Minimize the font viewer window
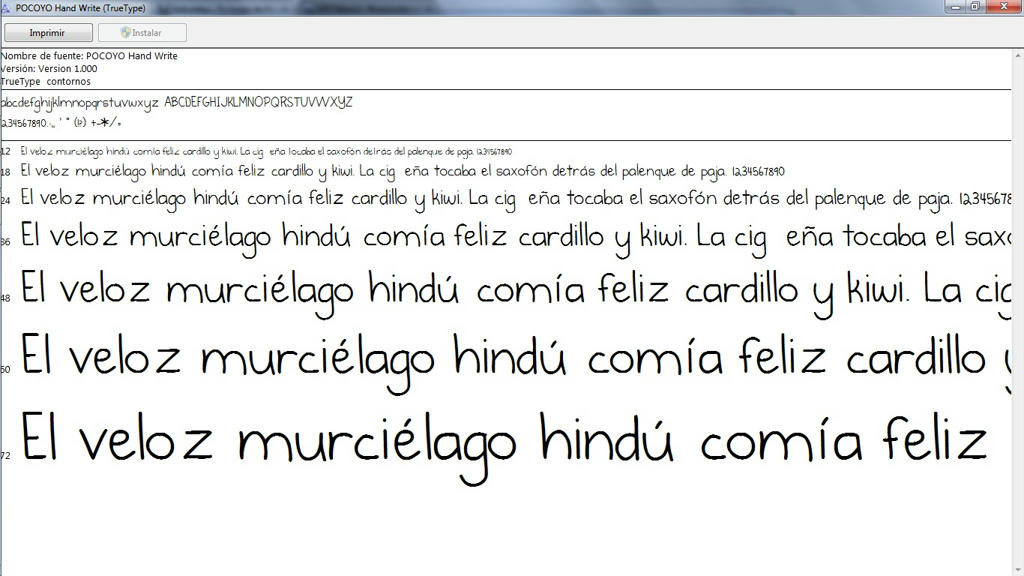 coord(957,7)
